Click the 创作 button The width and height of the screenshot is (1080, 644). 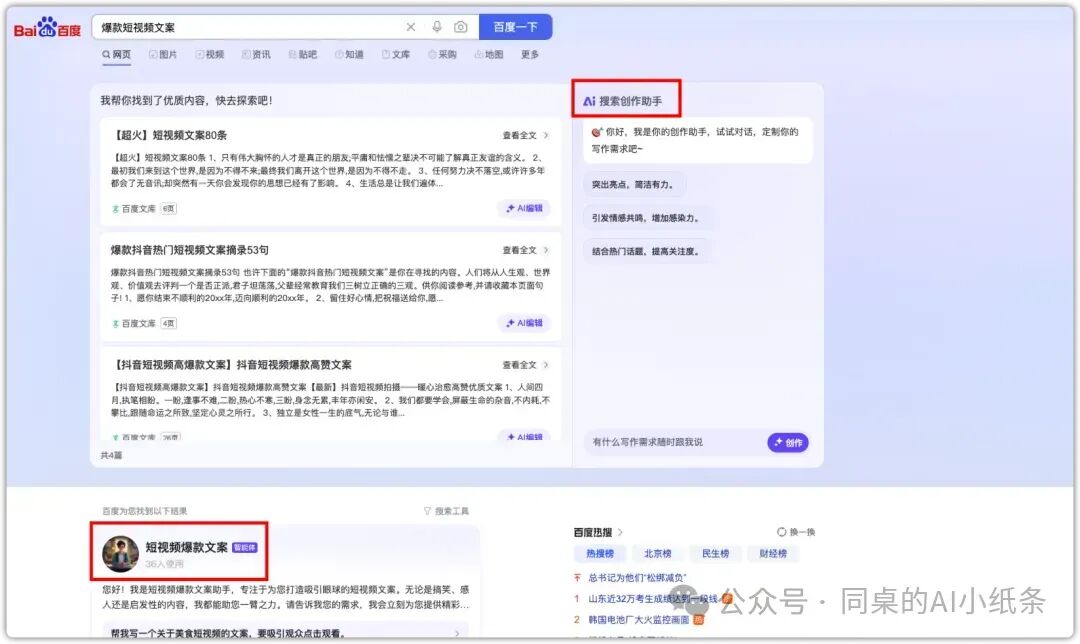tap(787, 442)
